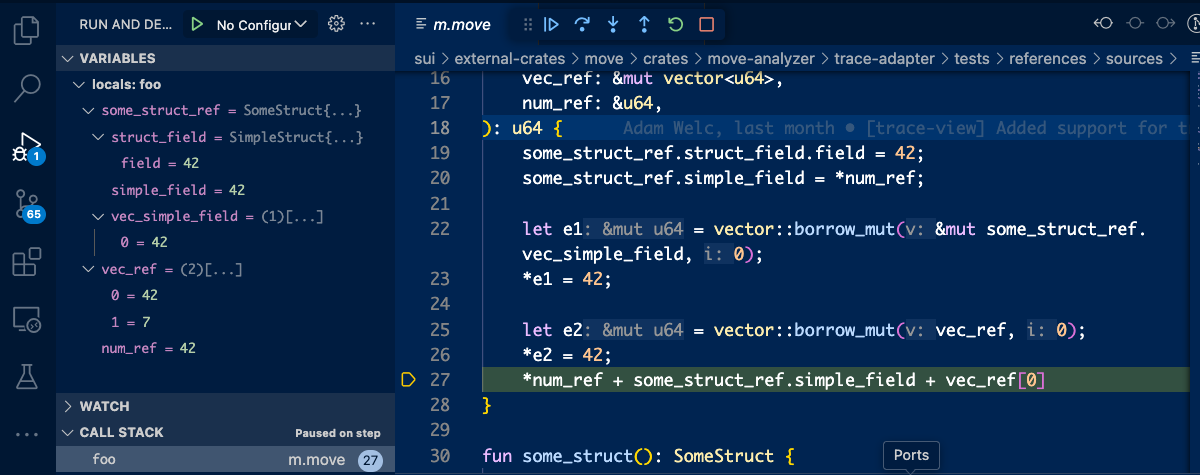Stop the debugging session
The image size is (1200, 475).
[706, 24]
